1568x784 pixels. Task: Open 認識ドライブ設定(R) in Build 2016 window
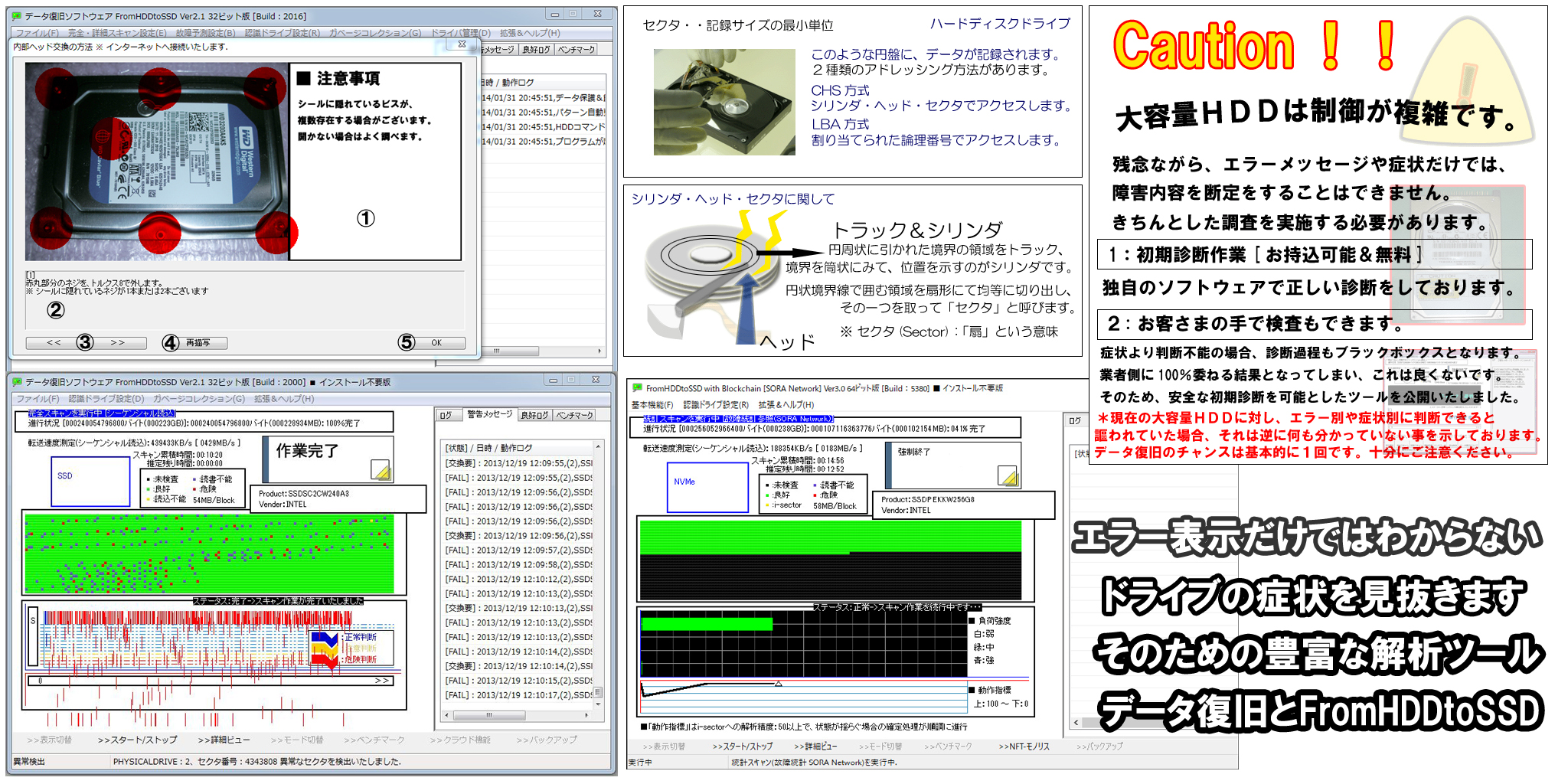pos(283,33)
